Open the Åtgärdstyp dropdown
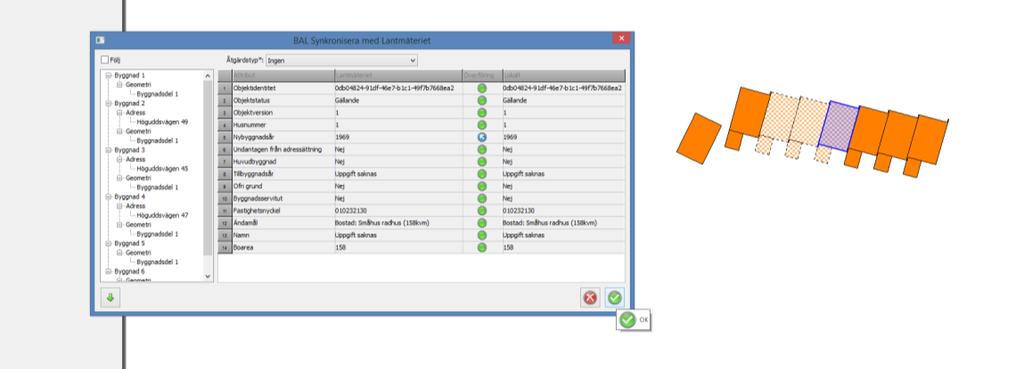The image size is (1024, 369). click(341, 60)
